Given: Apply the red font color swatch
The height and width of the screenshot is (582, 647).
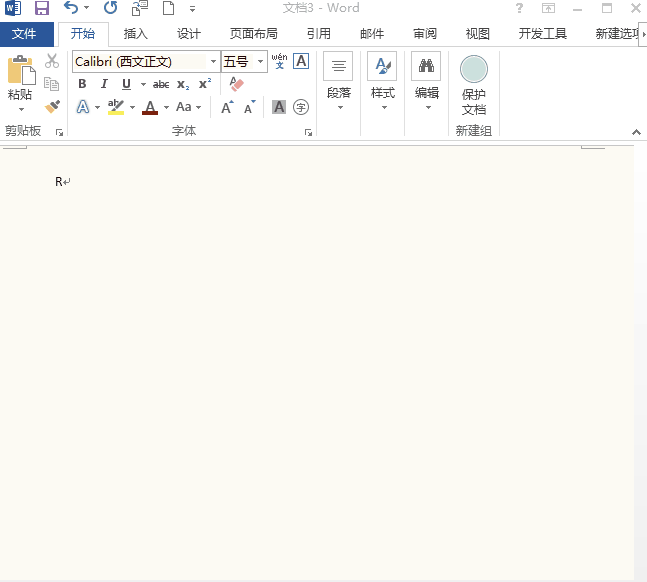Looking at the screenshot, I should [x=150, y=107].
